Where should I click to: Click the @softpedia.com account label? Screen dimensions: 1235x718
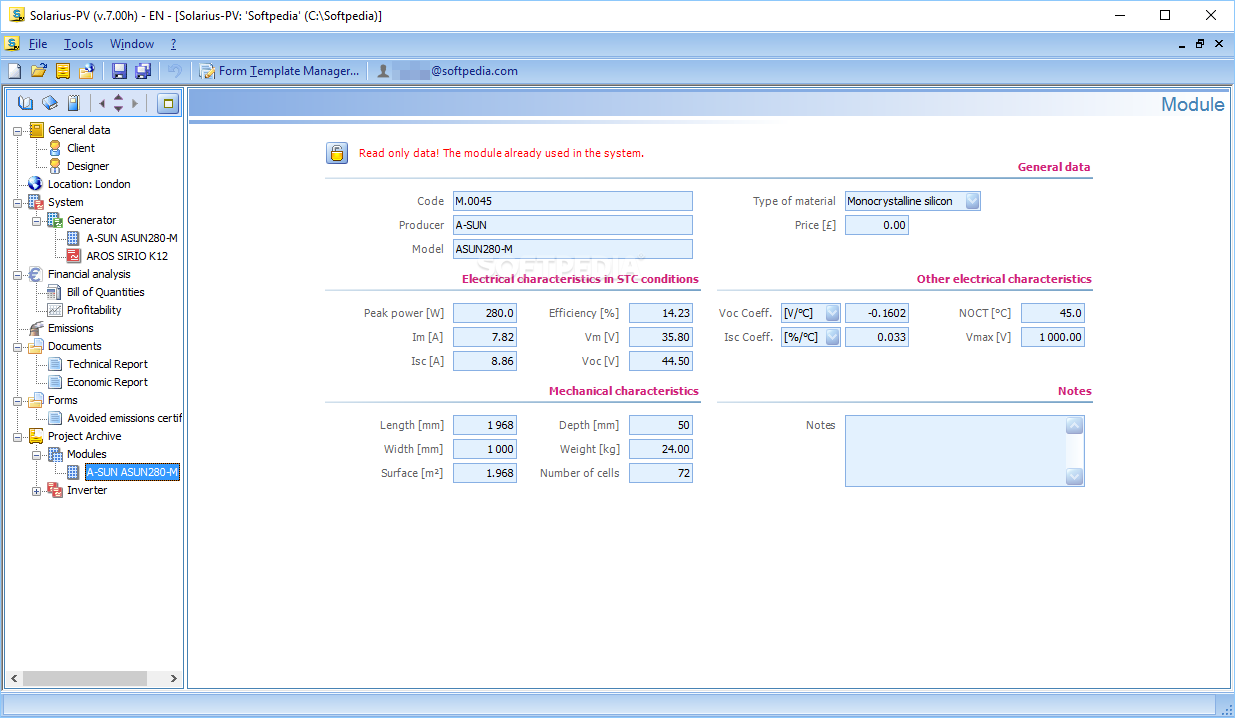pos(474,71)
